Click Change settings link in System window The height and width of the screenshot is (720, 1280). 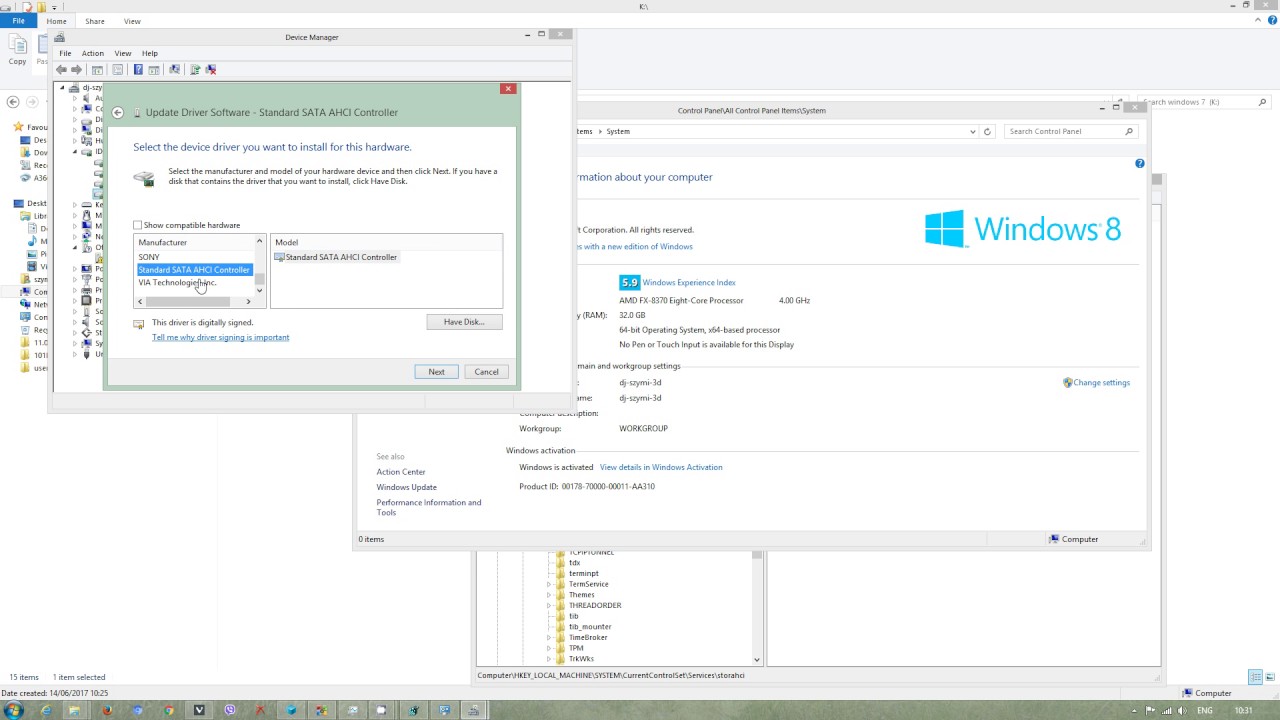1101,383
